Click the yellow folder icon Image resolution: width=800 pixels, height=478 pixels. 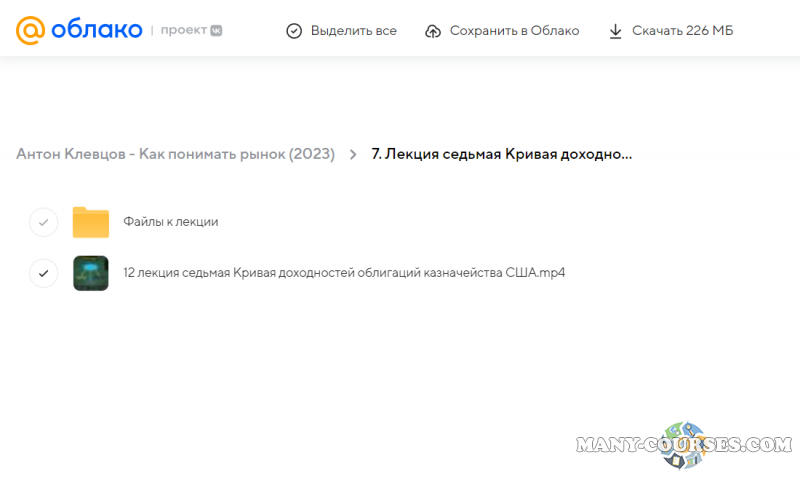click(91, 222)
